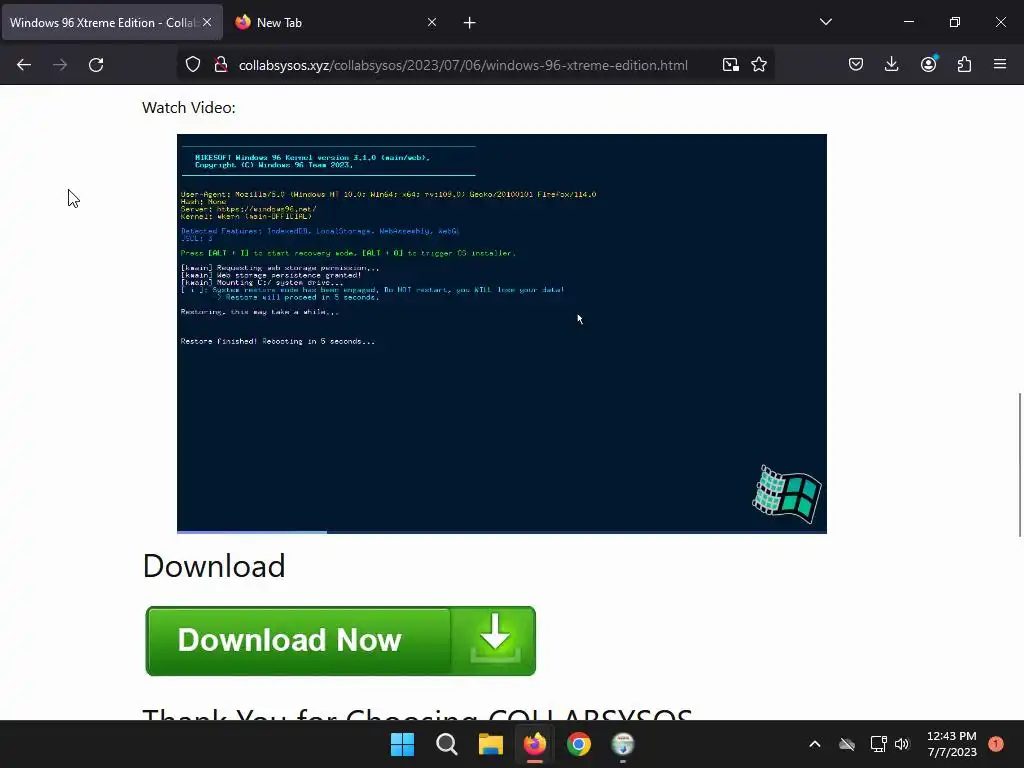Switch to the New Tab tab
This screenshot has width=1024, height=768.
[336, 22]
